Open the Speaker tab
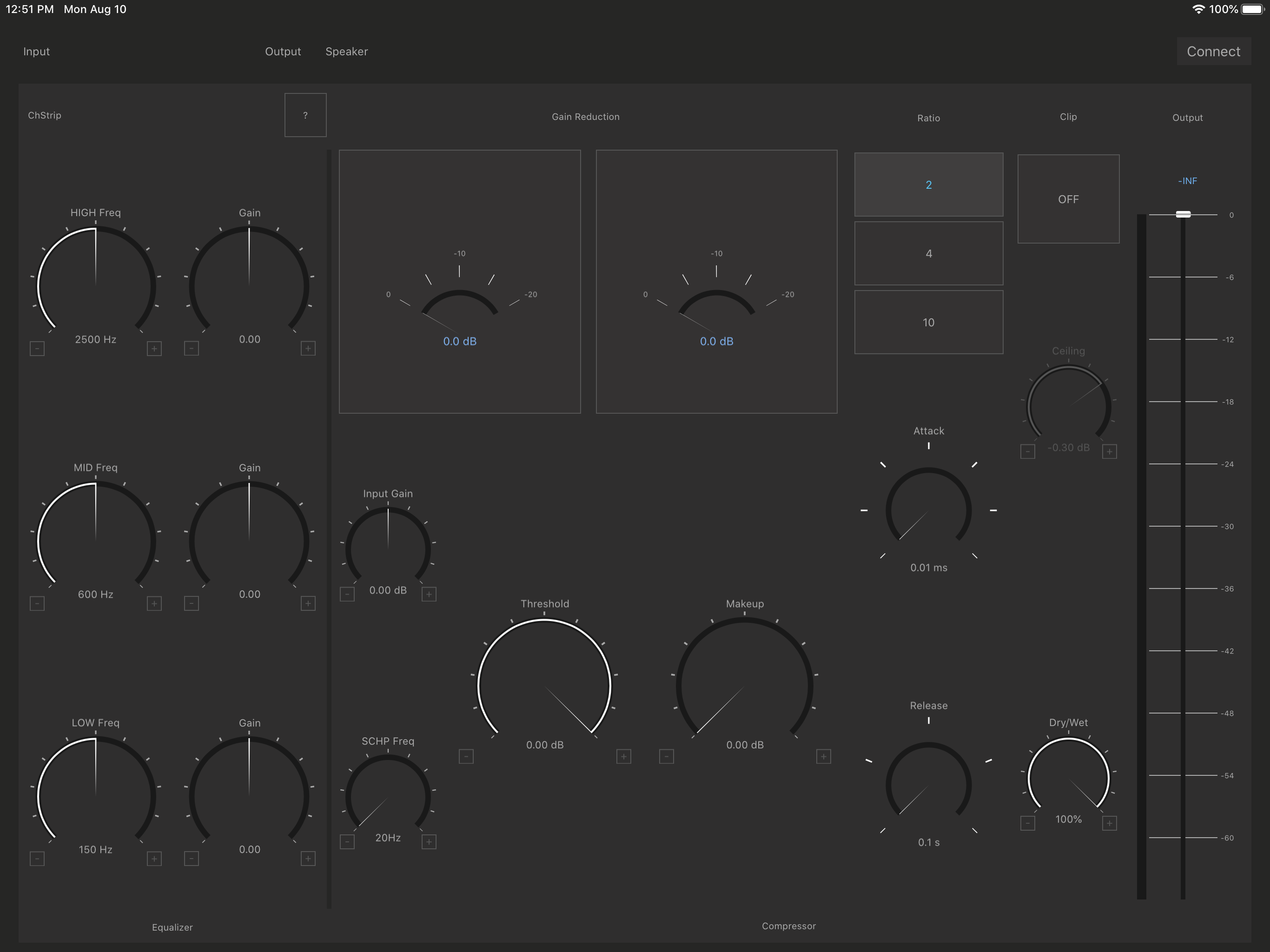The height and width of the screenshot is (952, 1270). coord(346,52)
